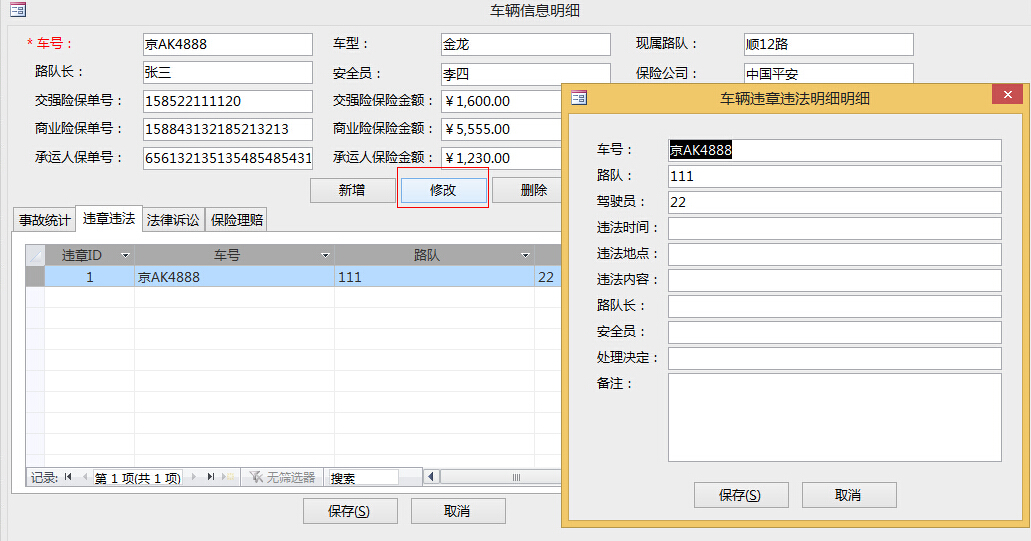Click the 交强险保险金额 field ¥1,600.00
This screenshot has width=1031, height=541.
(502, 101)
